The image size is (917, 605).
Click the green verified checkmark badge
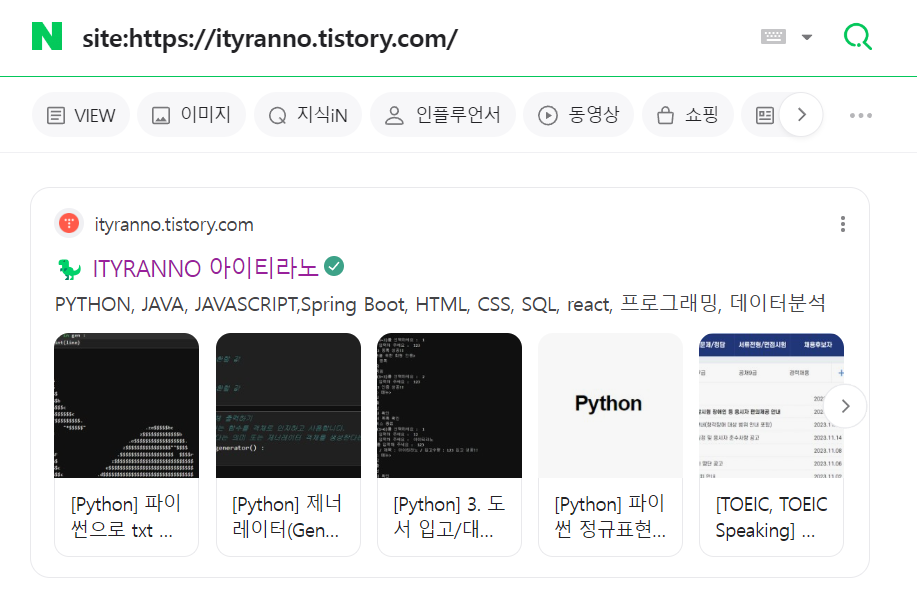point(334,267)
